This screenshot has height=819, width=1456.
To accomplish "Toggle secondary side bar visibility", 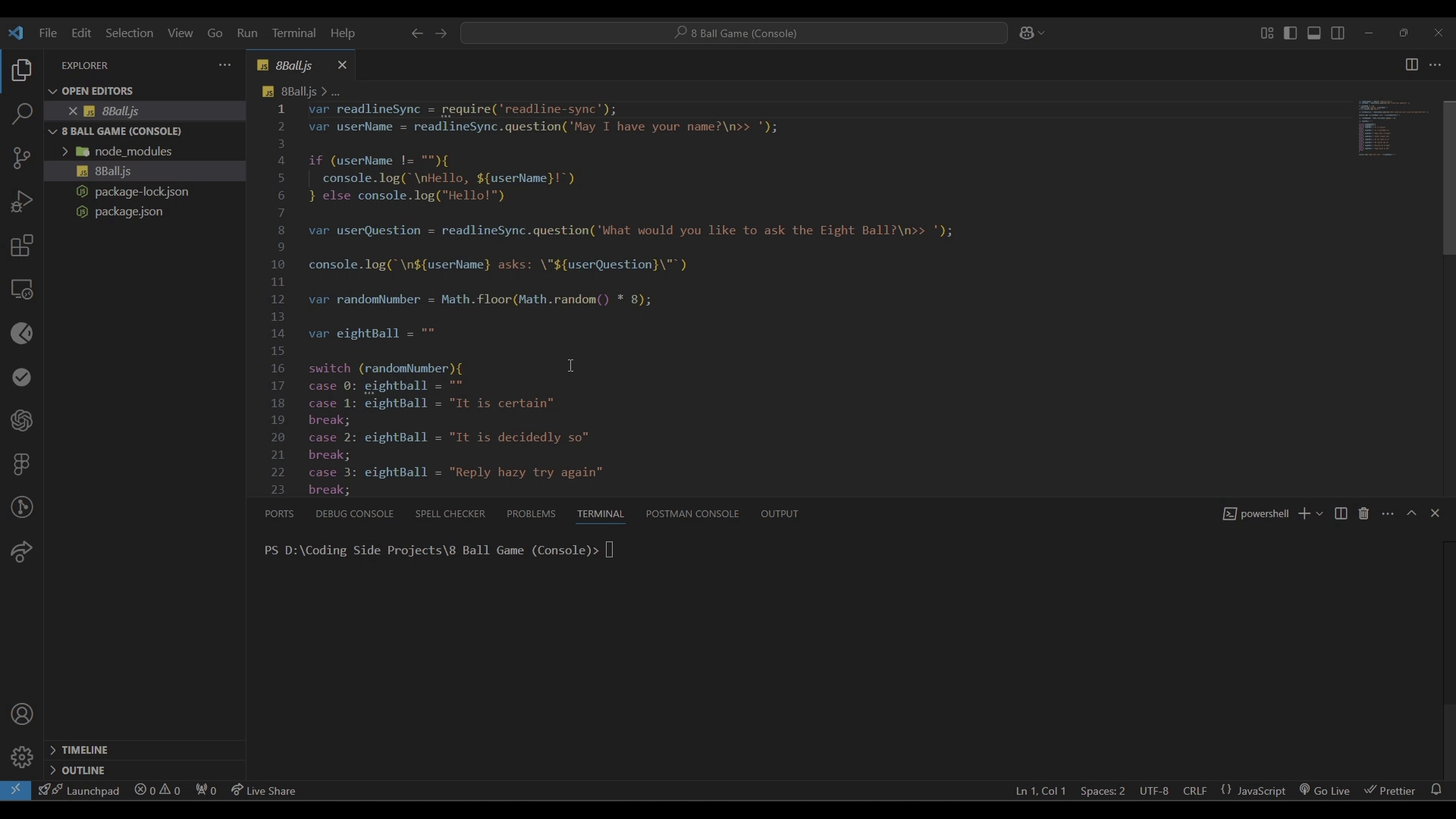I will [1338, 33].
